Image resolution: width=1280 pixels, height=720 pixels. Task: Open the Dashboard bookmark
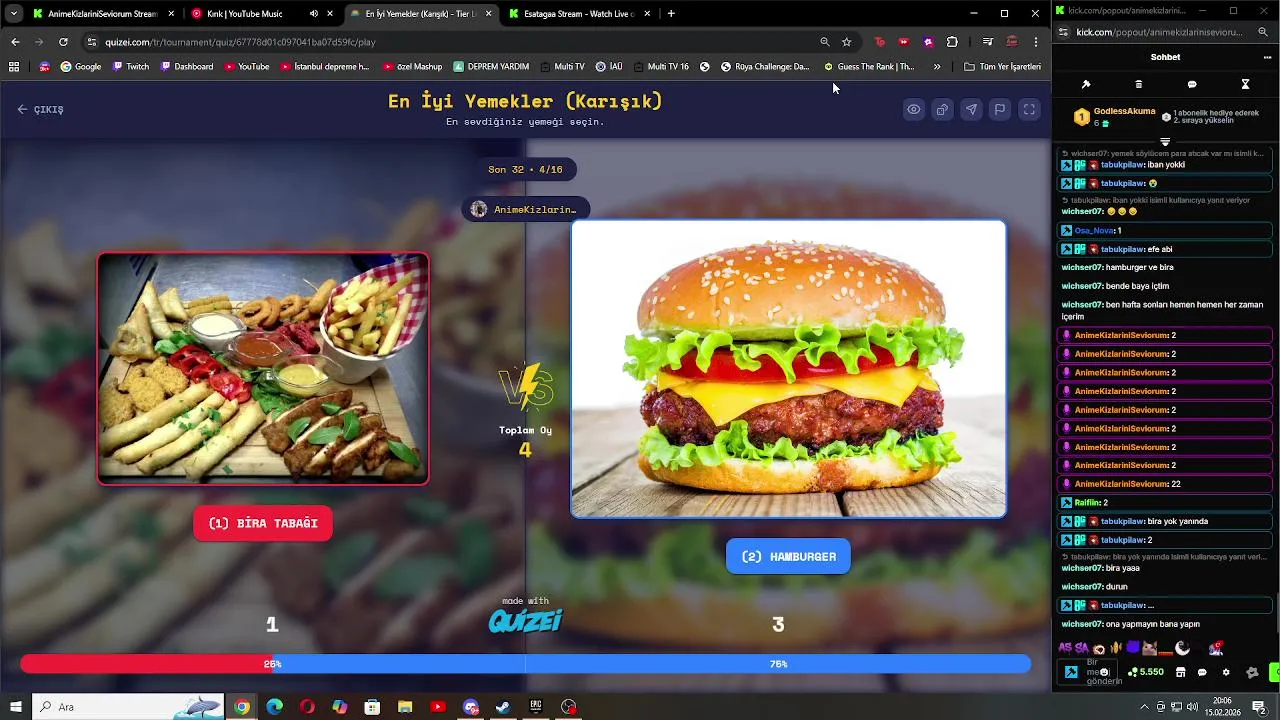click(x=186, y=67)
